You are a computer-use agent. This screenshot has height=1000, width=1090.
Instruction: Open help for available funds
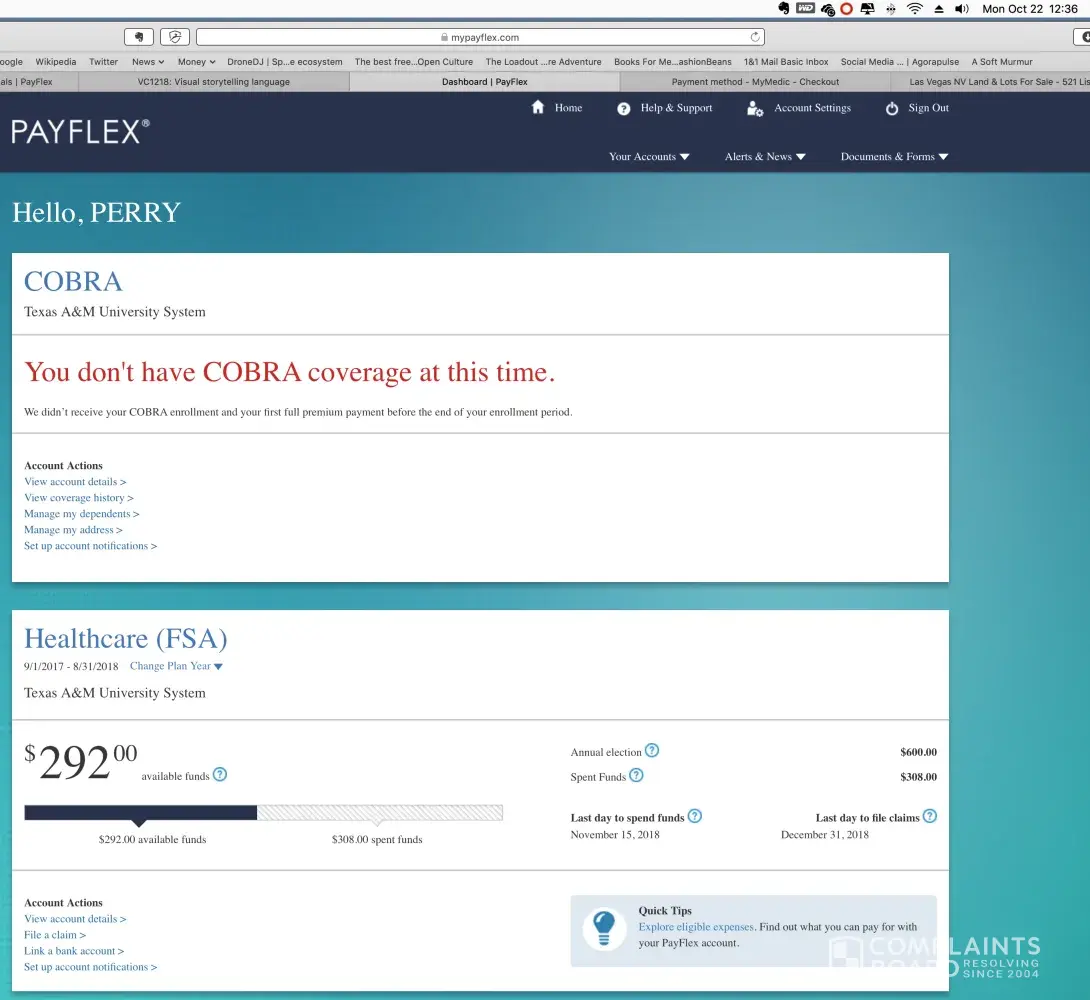pyautogui.click(x=220, y=774)
